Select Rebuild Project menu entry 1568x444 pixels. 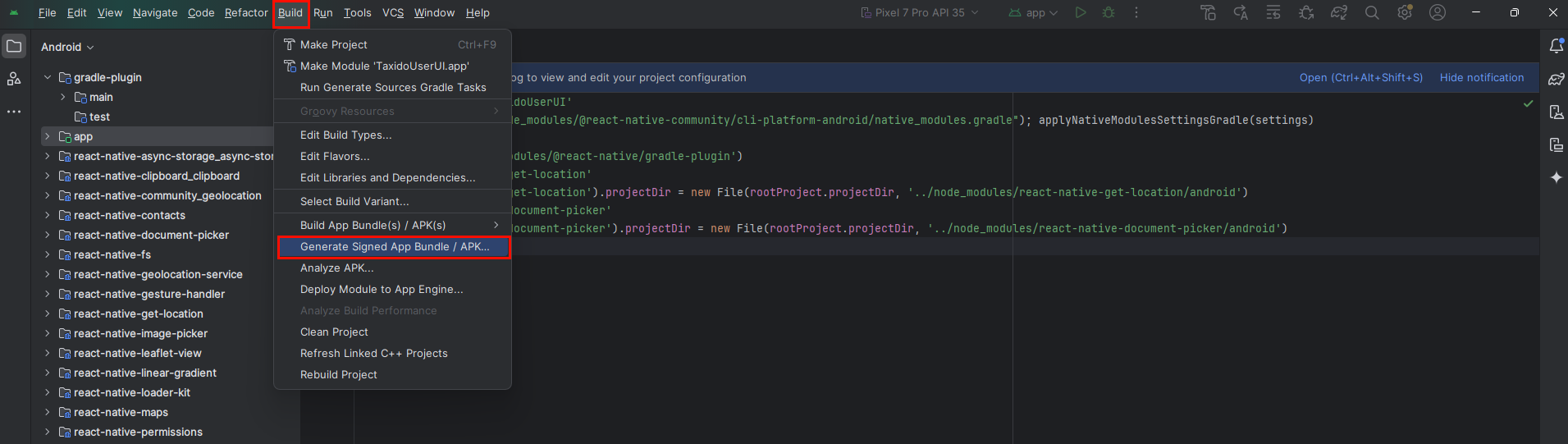338,374
